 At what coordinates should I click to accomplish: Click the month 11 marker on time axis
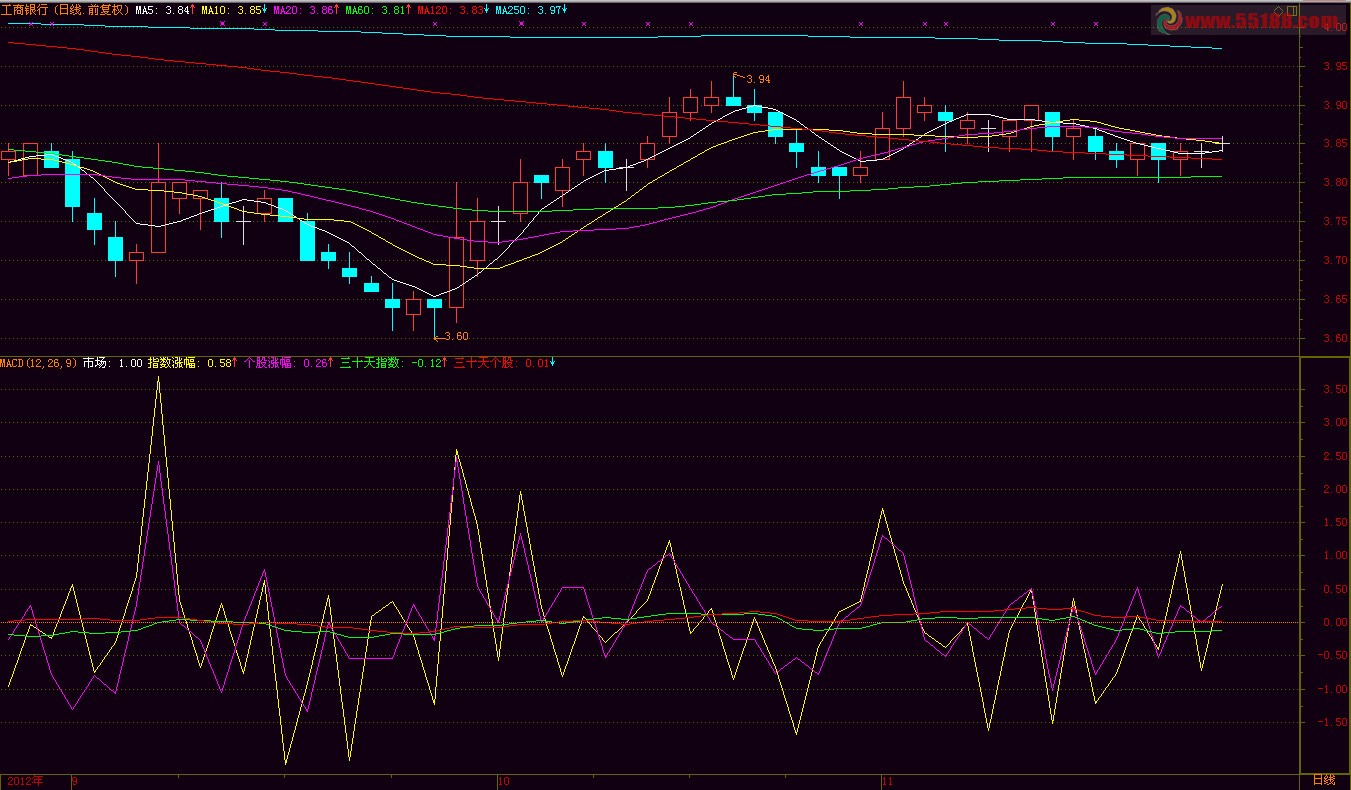click(x=886, y=781)
